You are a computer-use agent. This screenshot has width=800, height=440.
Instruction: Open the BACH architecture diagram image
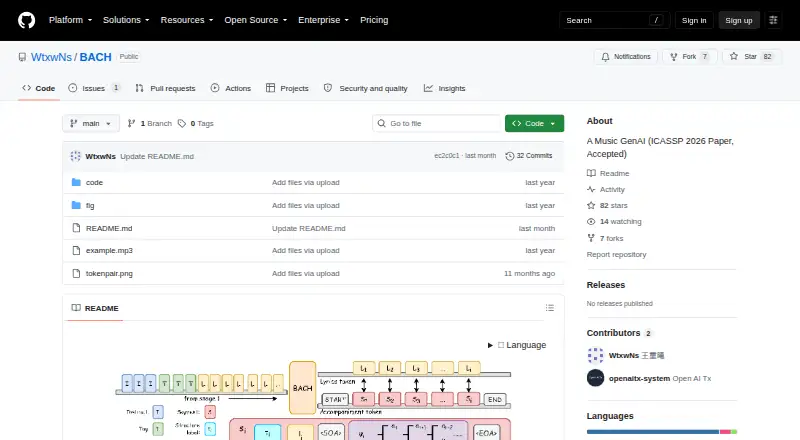coord(313,401)
